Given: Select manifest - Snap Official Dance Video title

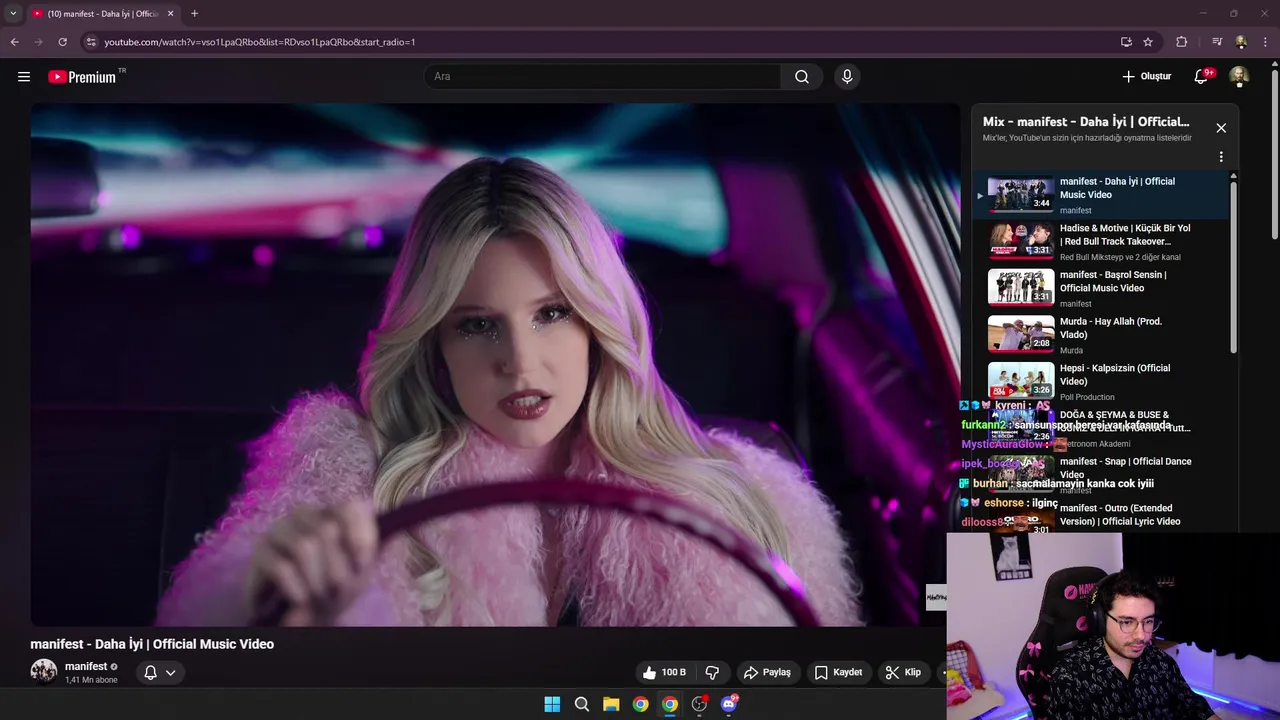Looking at the screenshot, I should pos(1126,468).
